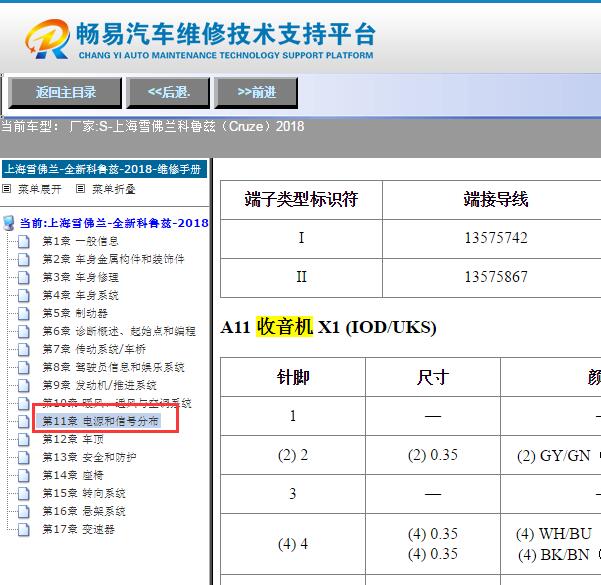Expand all menus via 菜单展开
The width and height of the screenshot is (601, 585).
tap(39, 189)
